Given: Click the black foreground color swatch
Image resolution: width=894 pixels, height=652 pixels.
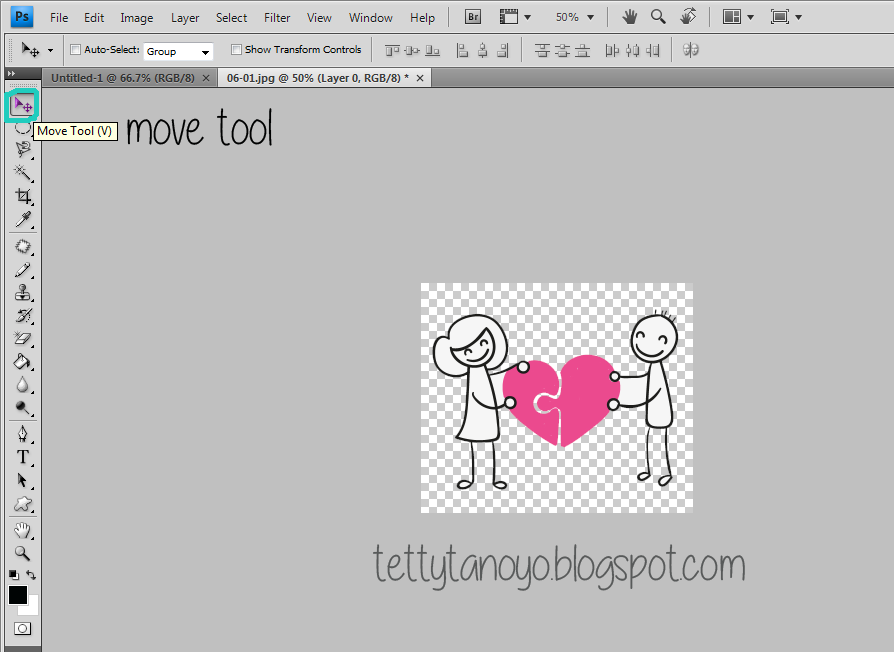Looking at the screenshot, I should click(18, 595).
